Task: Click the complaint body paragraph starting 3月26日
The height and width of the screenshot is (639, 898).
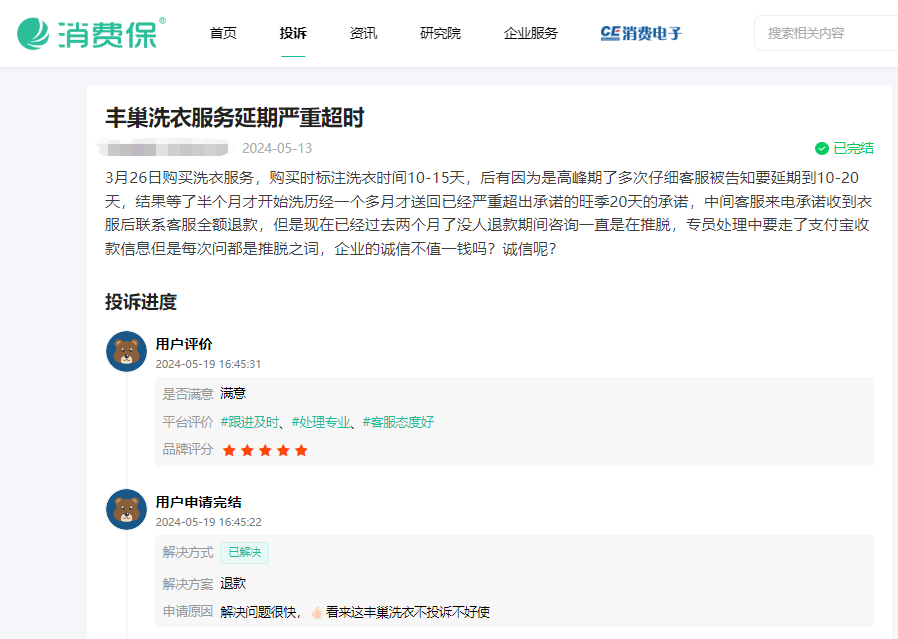Action: tap(489, 214)
